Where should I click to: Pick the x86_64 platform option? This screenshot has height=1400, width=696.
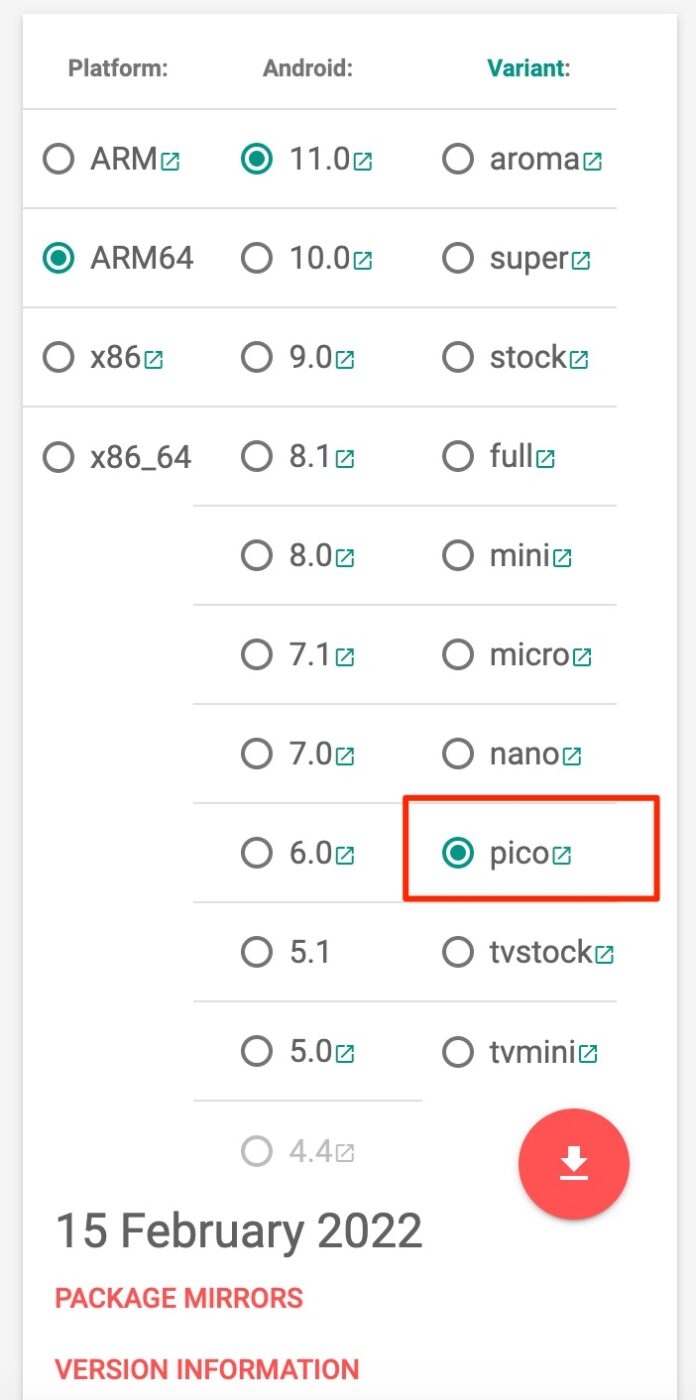pyautogui.click(x=59, y=458)
